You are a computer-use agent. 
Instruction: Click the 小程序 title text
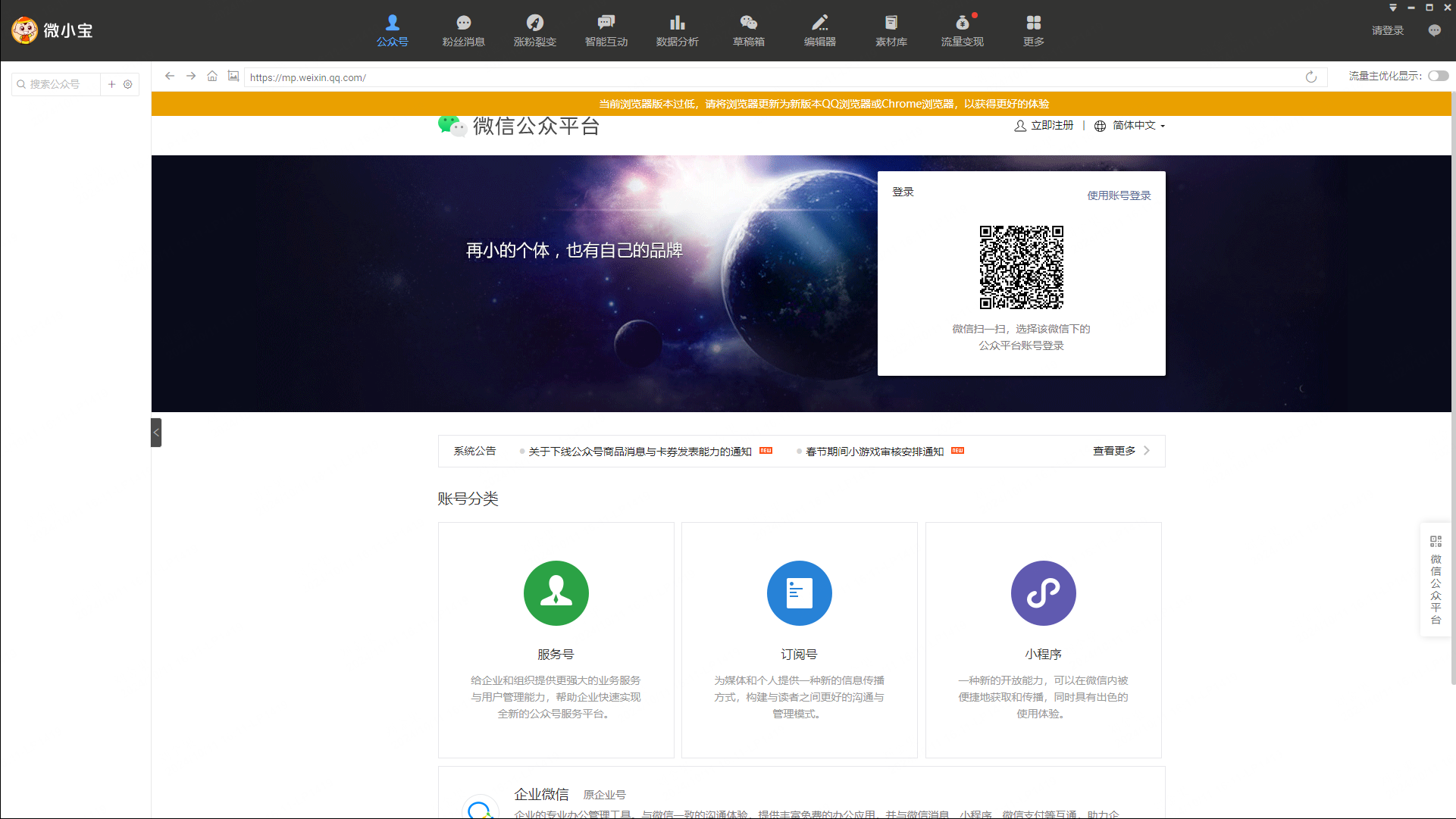[1043, 655]
